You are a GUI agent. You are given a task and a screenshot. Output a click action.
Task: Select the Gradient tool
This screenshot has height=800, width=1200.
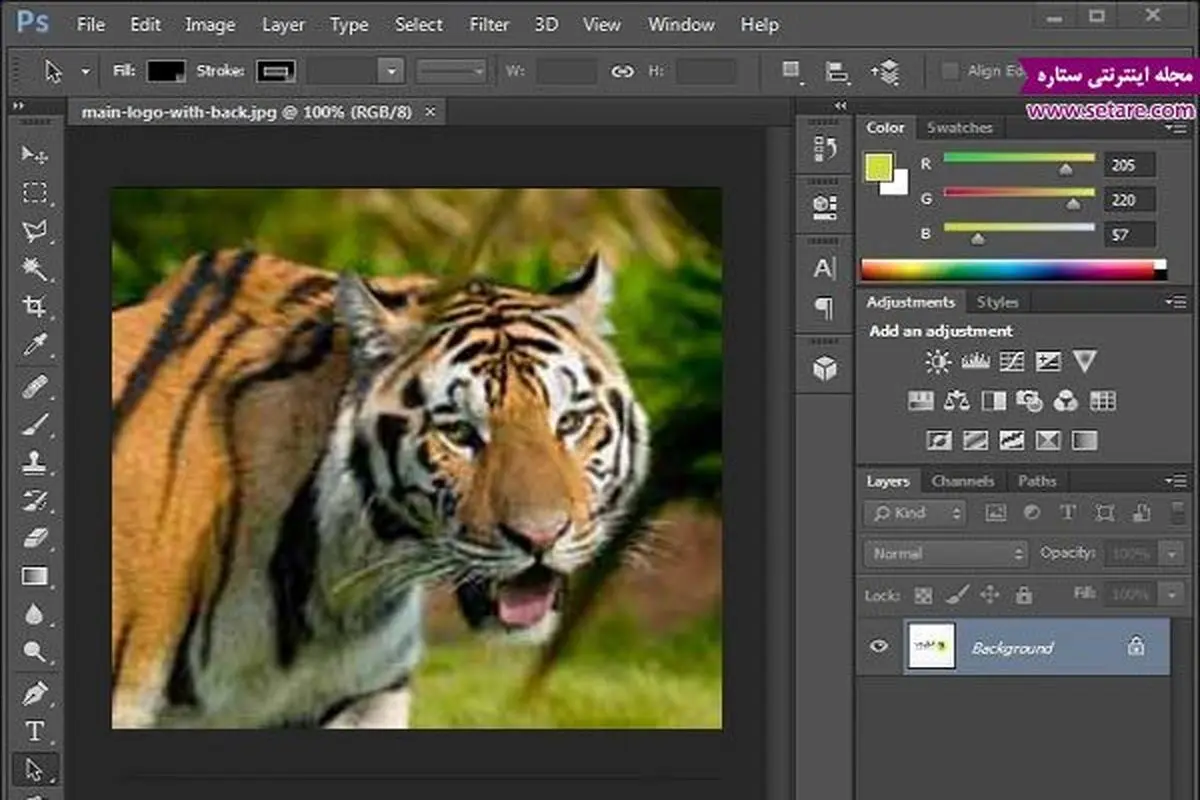pyautogui.click(x=35, y=576)
